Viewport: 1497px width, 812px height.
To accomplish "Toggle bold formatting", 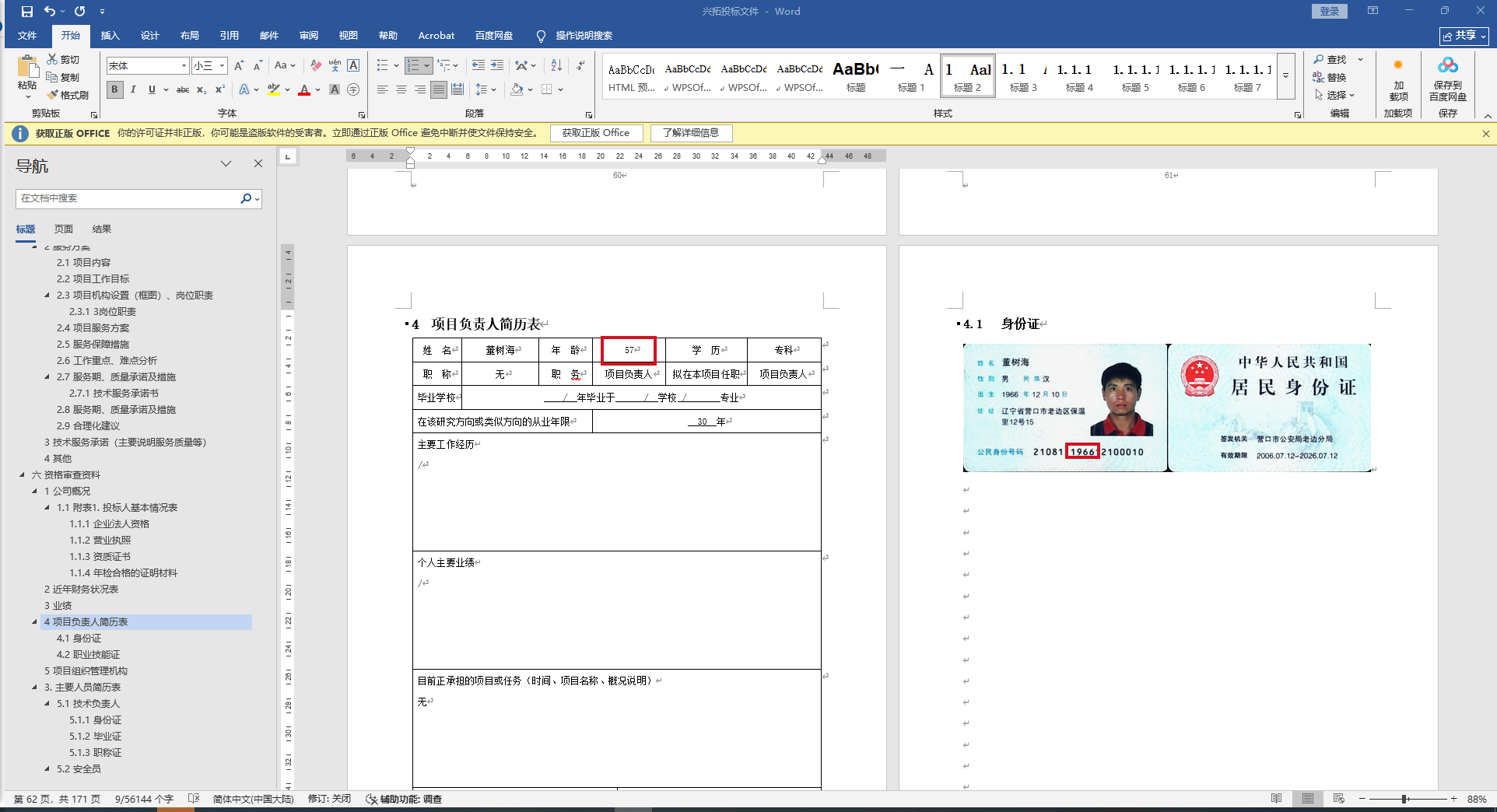I will point(115,89).
